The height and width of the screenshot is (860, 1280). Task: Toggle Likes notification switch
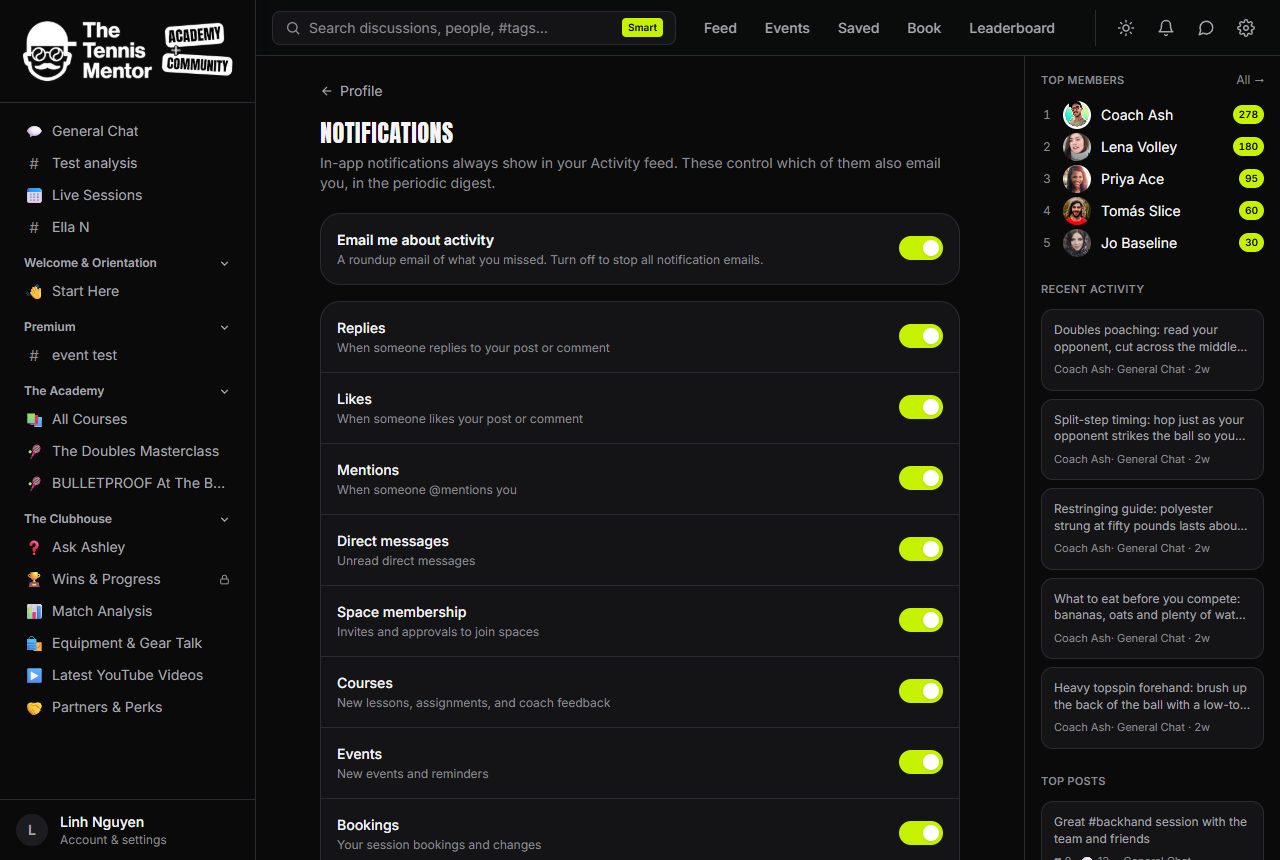(x=921, y=407)
